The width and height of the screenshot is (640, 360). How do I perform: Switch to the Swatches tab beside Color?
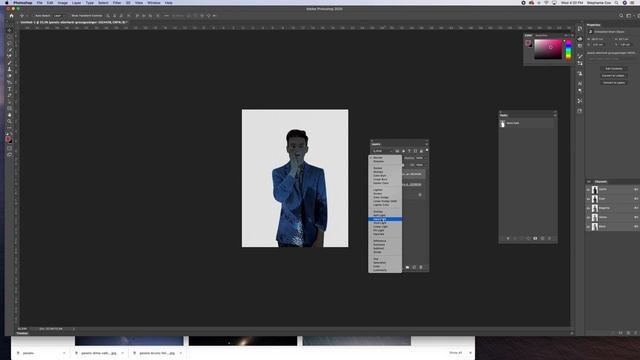pyautogui.click(x=542, y=36)
